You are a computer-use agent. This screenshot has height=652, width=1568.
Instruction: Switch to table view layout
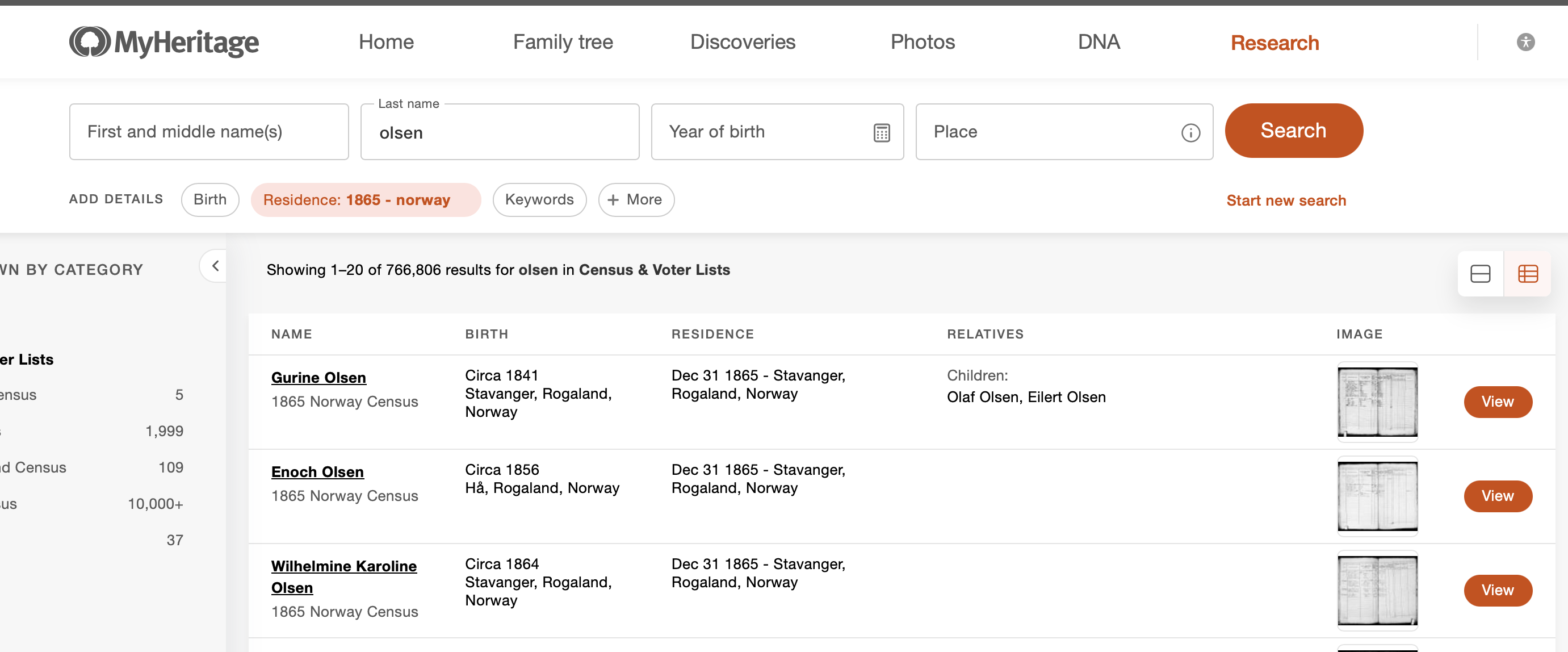(x=1528, y=273)
